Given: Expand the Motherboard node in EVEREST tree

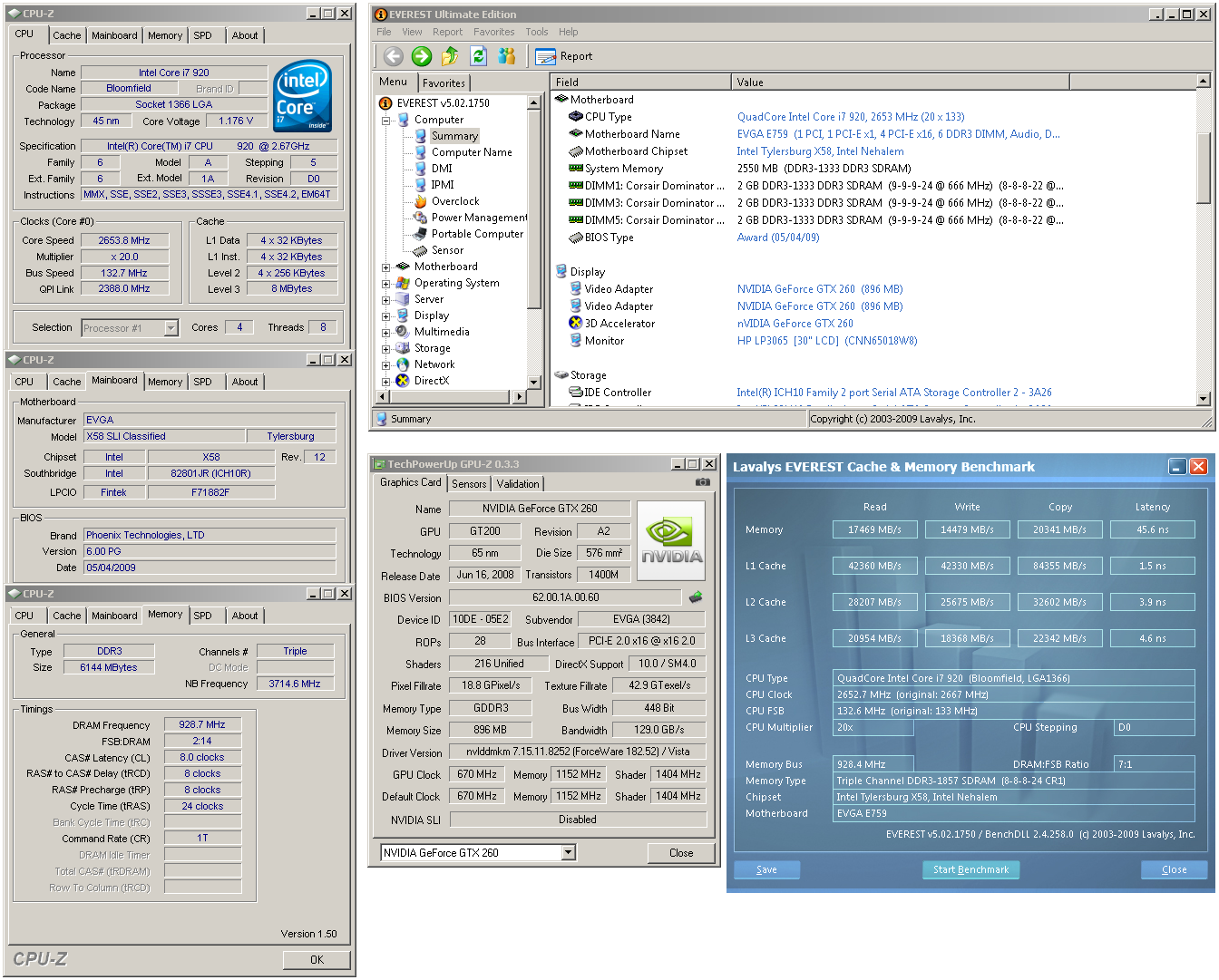Looking at the screenshot, I should pos(385,267).
